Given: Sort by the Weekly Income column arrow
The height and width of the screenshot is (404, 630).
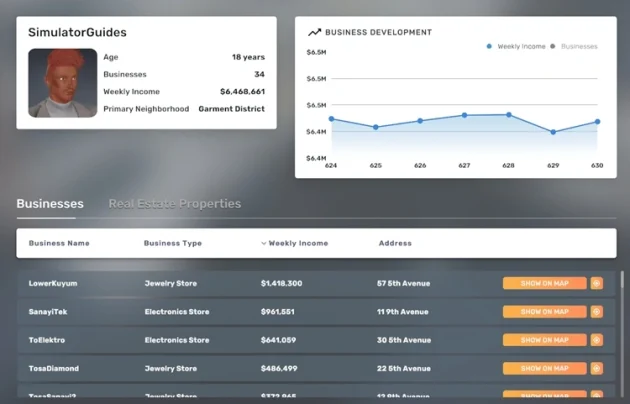Looking at the screenshot, I should [x=264, y=243].
